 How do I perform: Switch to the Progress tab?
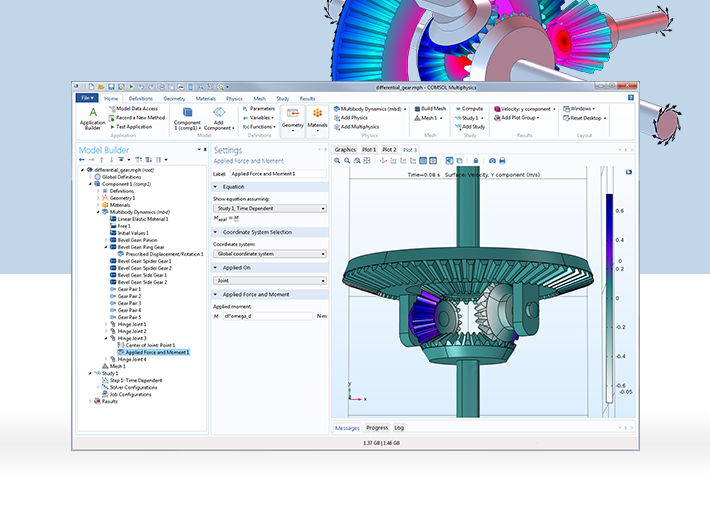(x=377, y=428)
